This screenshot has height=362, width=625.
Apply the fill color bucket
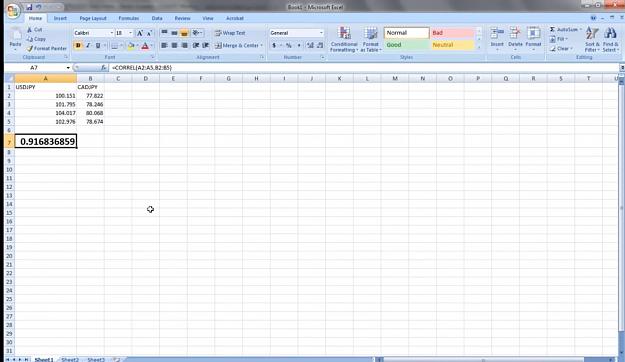(131, 46)
